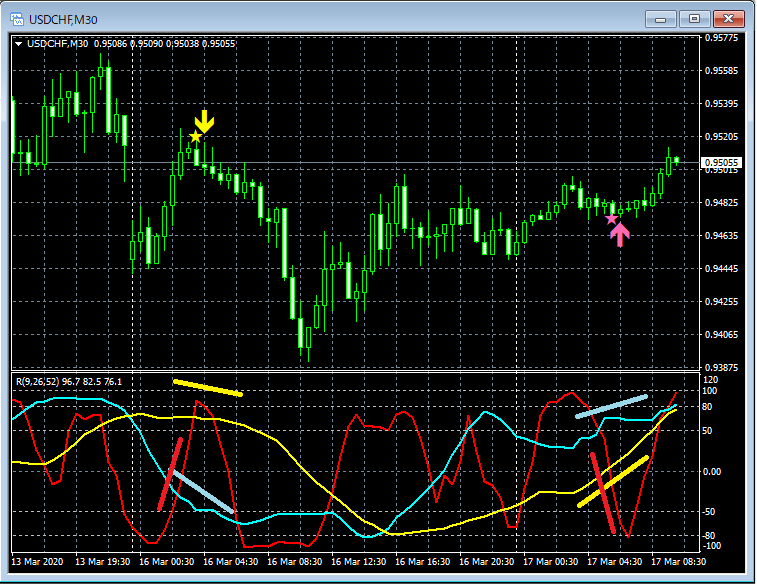The height and width of the screenshot is (584, 757).
Task: Click the indicator scale label -100
Action: click(x=712, y=546)
